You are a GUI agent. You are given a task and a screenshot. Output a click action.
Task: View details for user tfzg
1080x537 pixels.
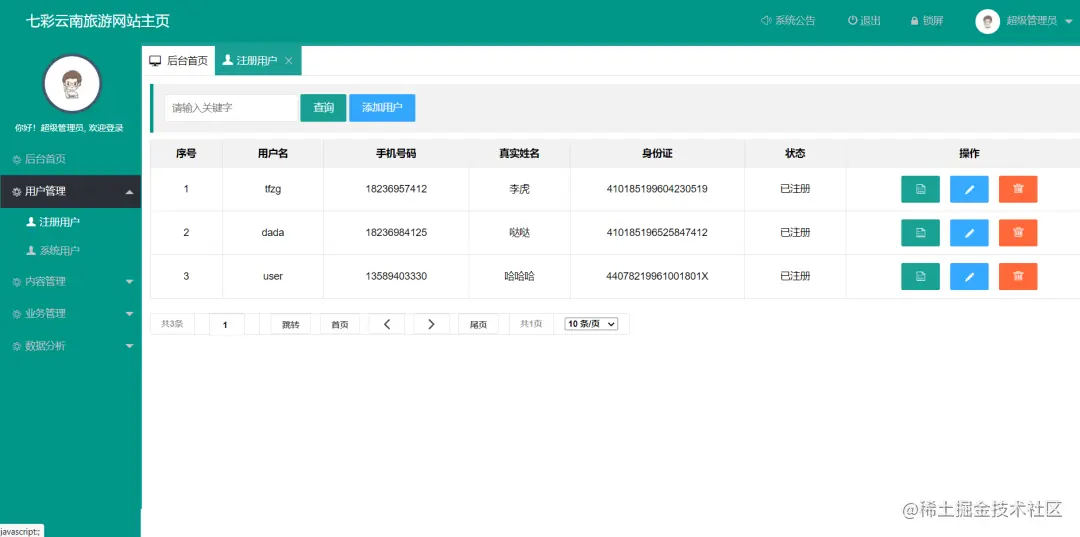point(920,189)
